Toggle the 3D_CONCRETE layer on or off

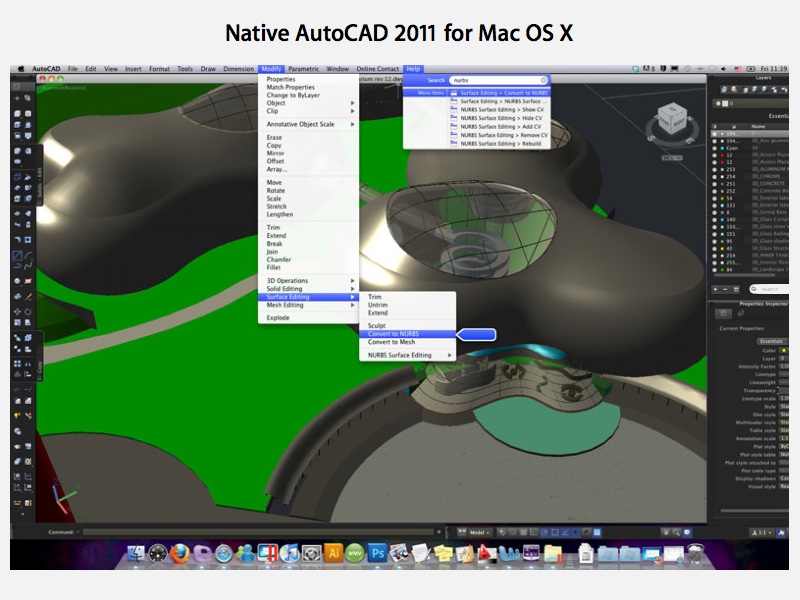click(715, 184)
